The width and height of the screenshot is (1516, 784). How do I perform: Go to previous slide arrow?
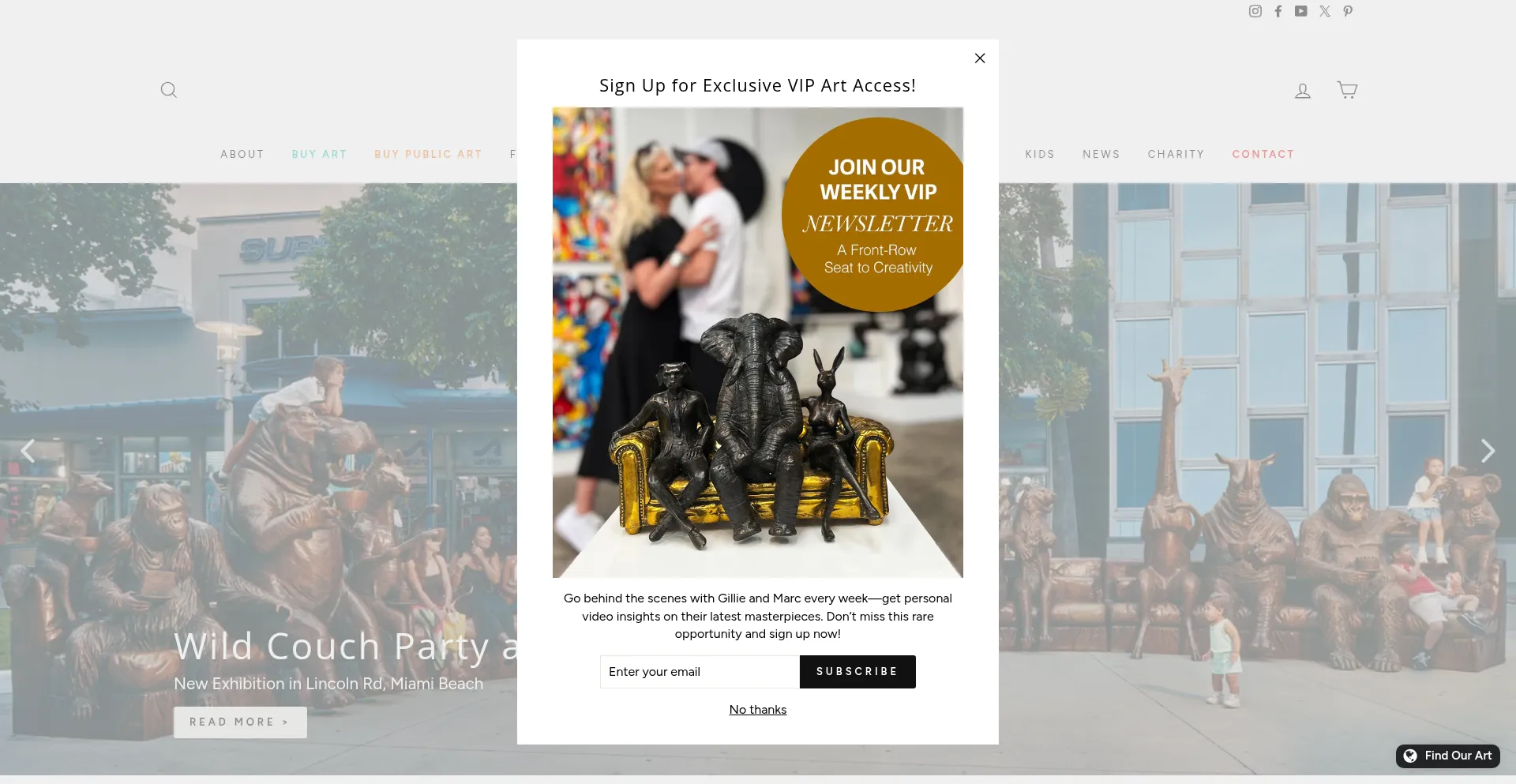point(28,451)
